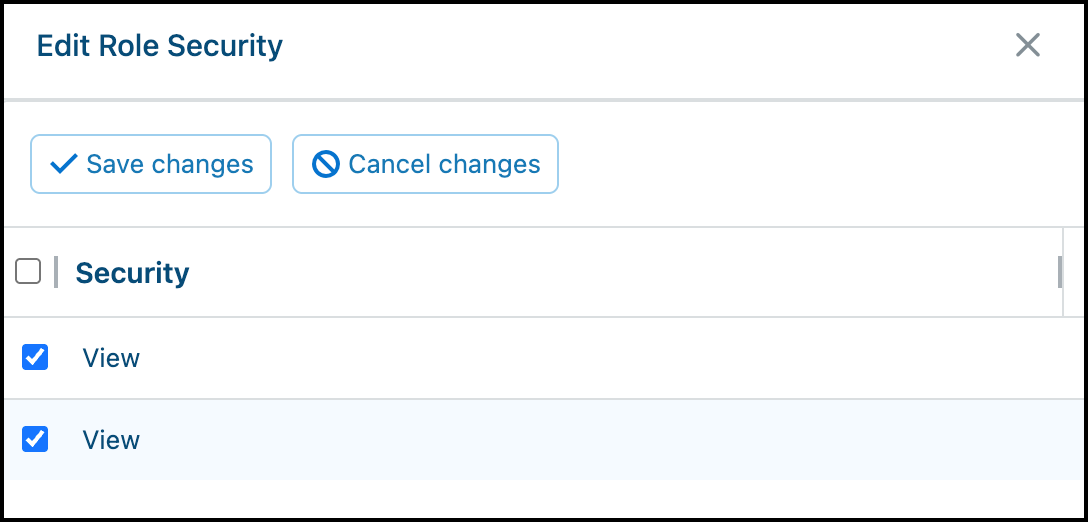Viewport: 1088px width, 522px height.
Task: Uncheck the highlighted second View row checkbox
Action: point(35,439)
